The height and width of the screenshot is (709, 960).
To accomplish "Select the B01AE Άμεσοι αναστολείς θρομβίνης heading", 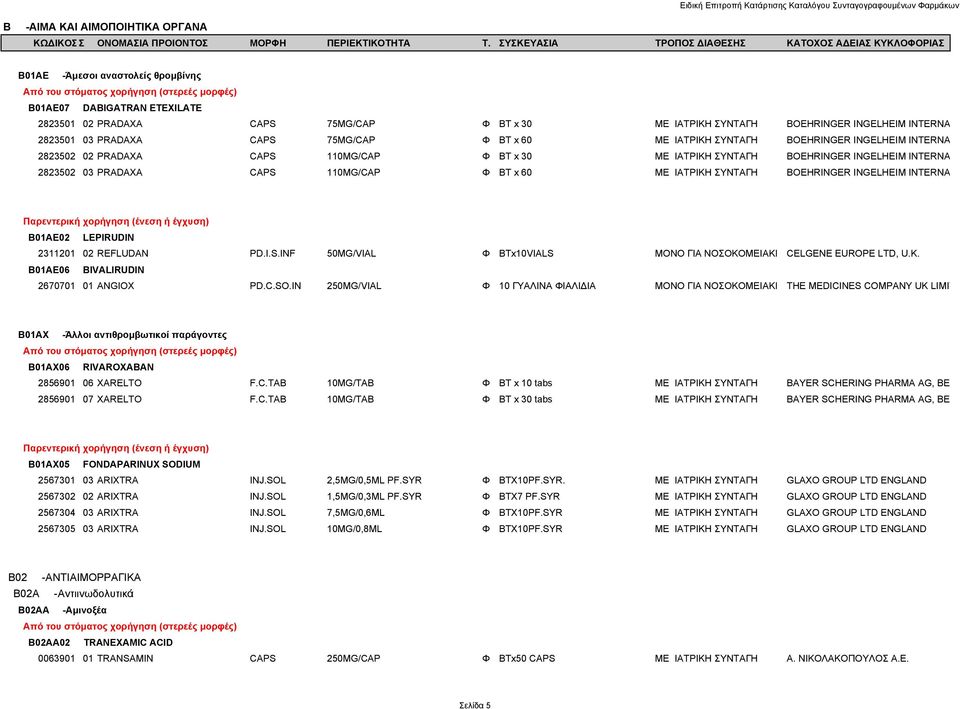I will point(110,75).
